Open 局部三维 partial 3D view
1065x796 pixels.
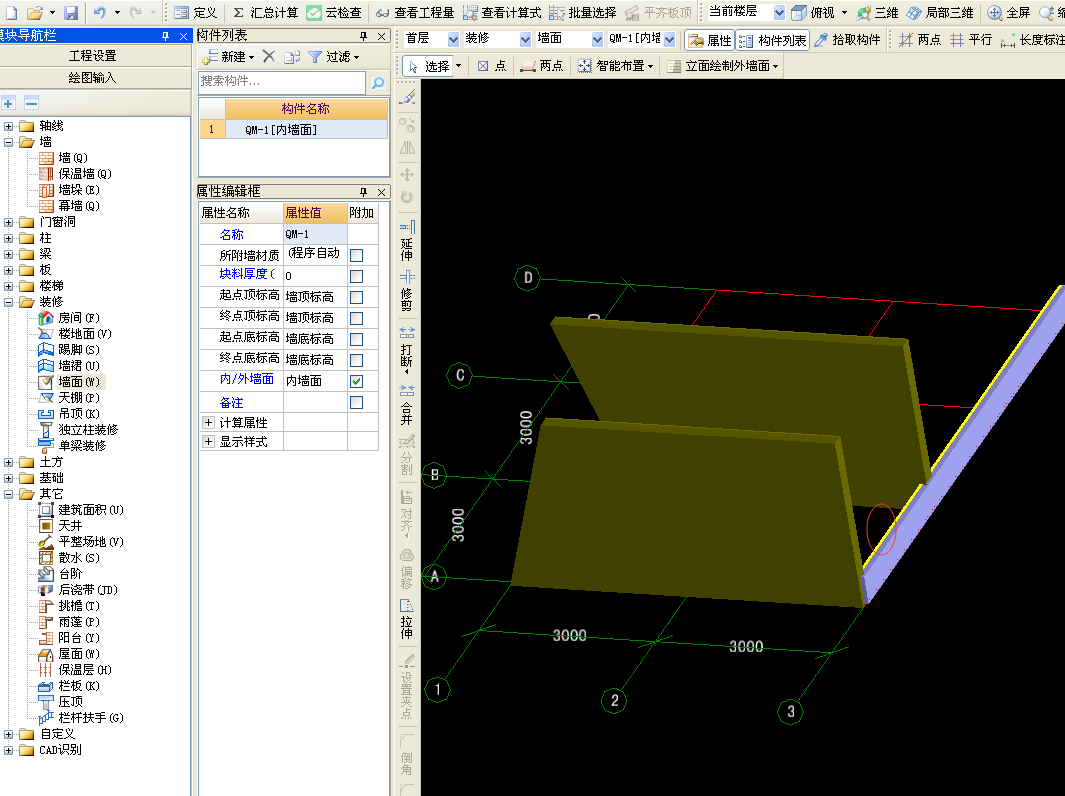940,12
